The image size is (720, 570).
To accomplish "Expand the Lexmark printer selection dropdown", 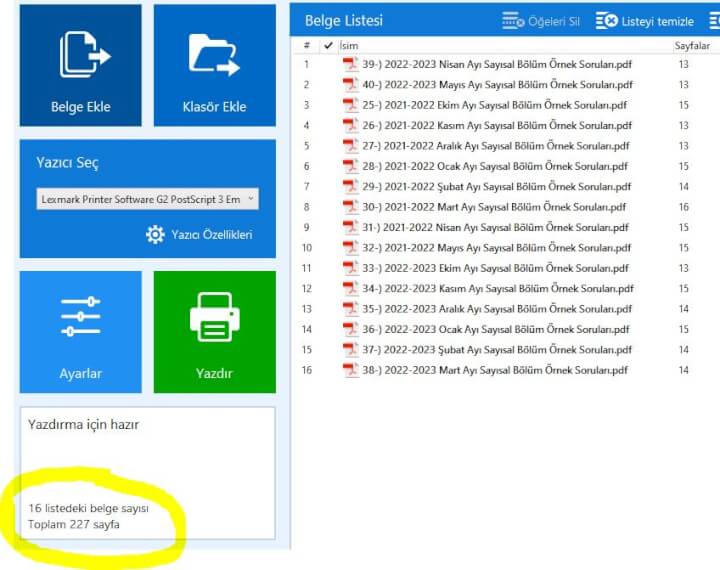I will coord(147,199).
